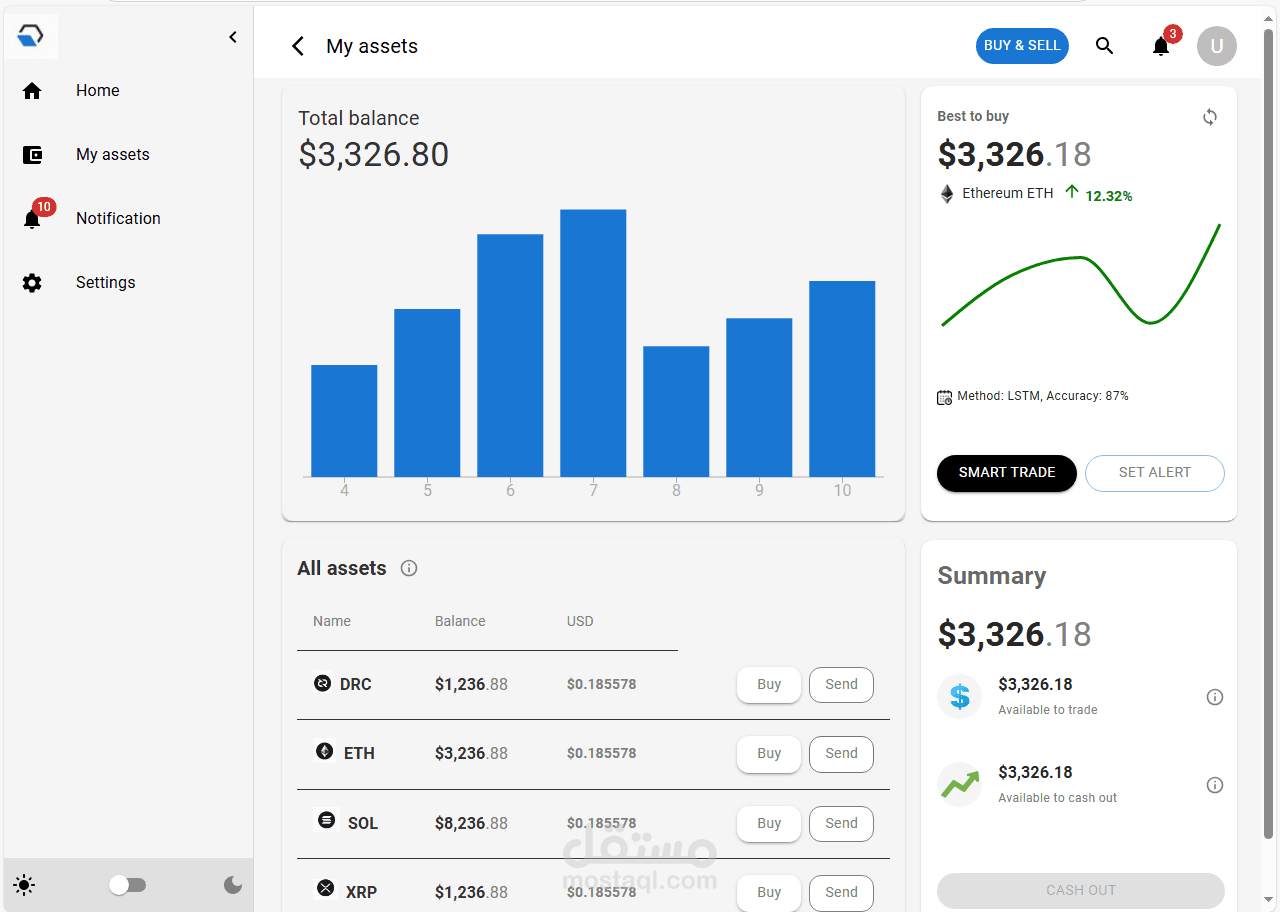Click the green Ethereum price line chart
1280x912 pixels.
1081,275
